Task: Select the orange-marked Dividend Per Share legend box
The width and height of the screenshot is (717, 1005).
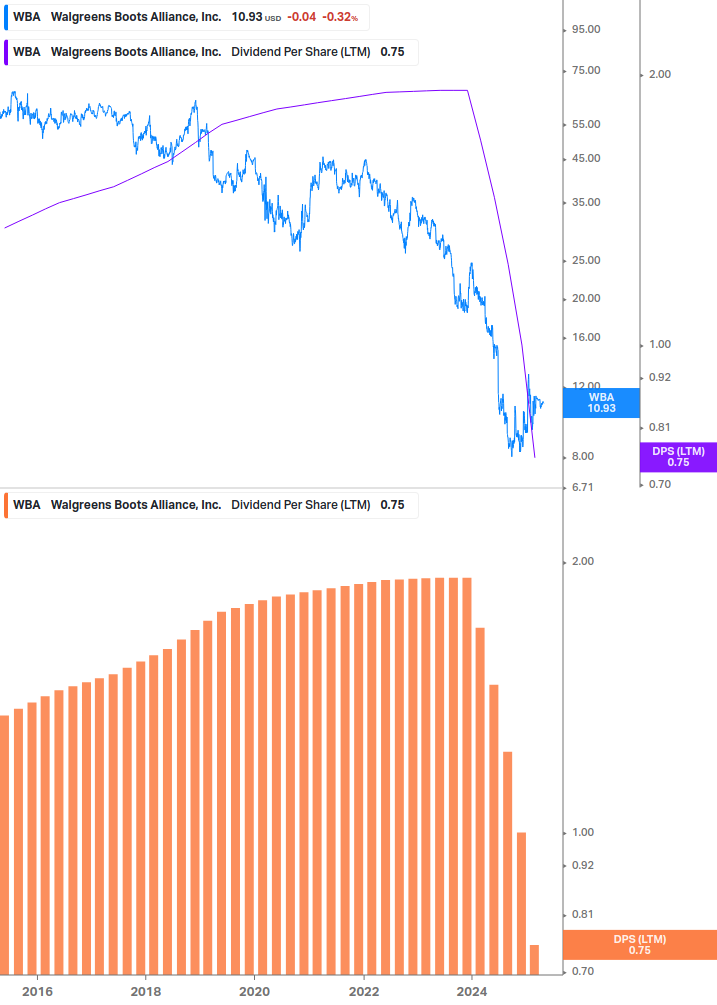Action: pyautogui.click(x=211, y=505)
